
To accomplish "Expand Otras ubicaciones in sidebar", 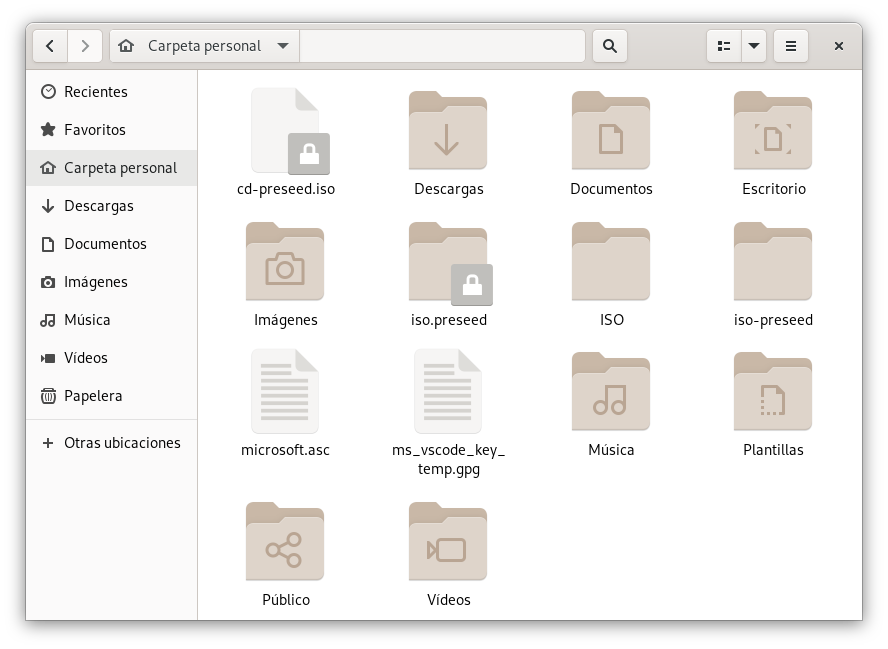I will click(121, 443).
